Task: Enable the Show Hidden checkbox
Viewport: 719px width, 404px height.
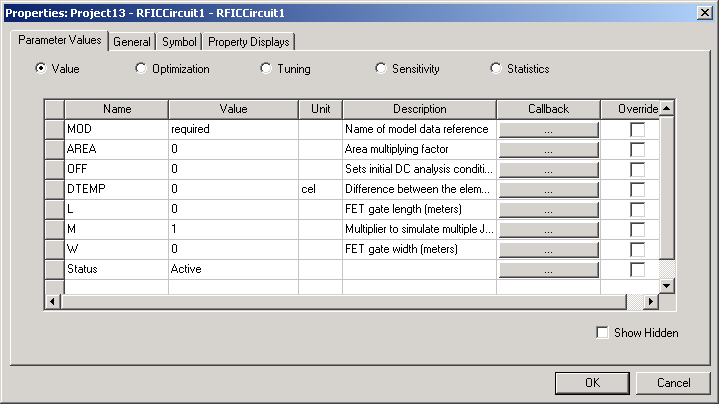Action: coord(601,333)
